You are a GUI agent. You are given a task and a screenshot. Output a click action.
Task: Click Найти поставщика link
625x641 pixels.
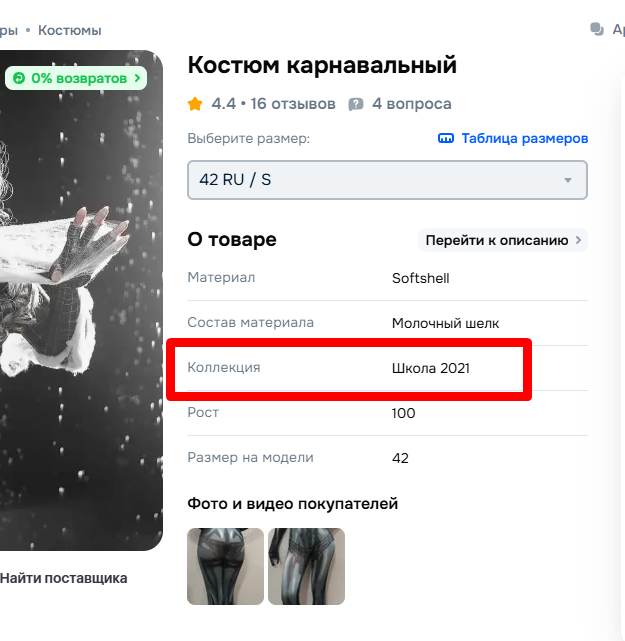64,578
